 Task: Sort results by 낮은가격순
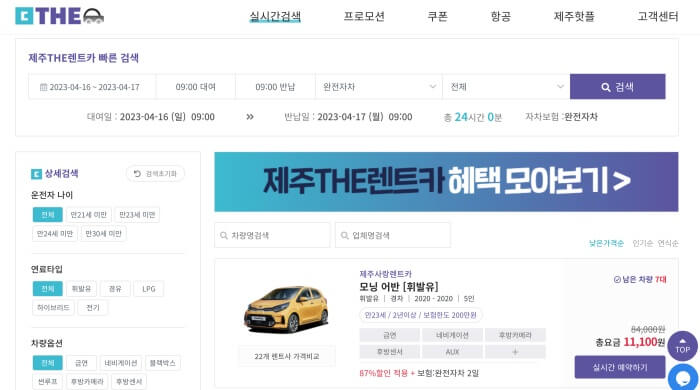tap(606, 243)
